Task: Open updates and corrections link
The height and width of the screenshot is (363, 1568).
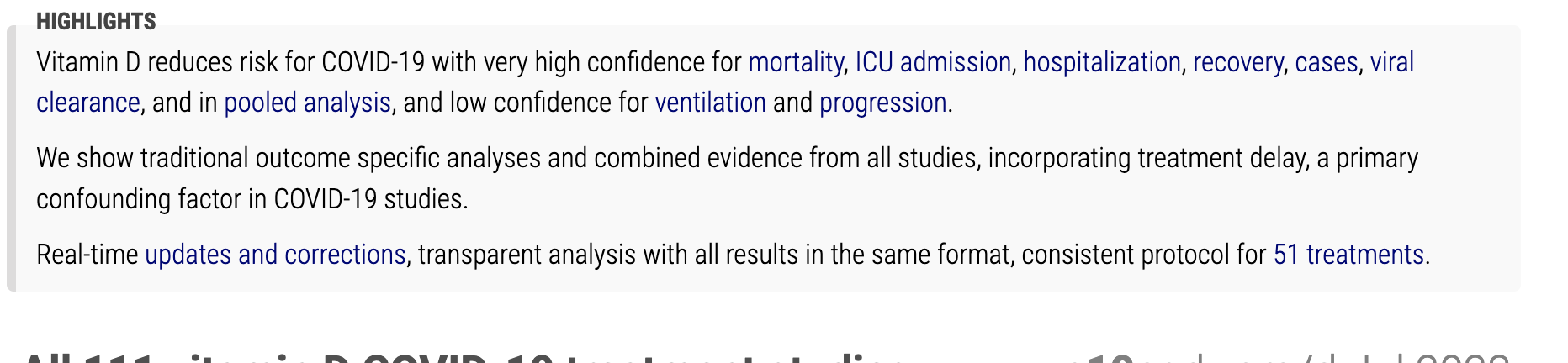Action: pos(275,254)
